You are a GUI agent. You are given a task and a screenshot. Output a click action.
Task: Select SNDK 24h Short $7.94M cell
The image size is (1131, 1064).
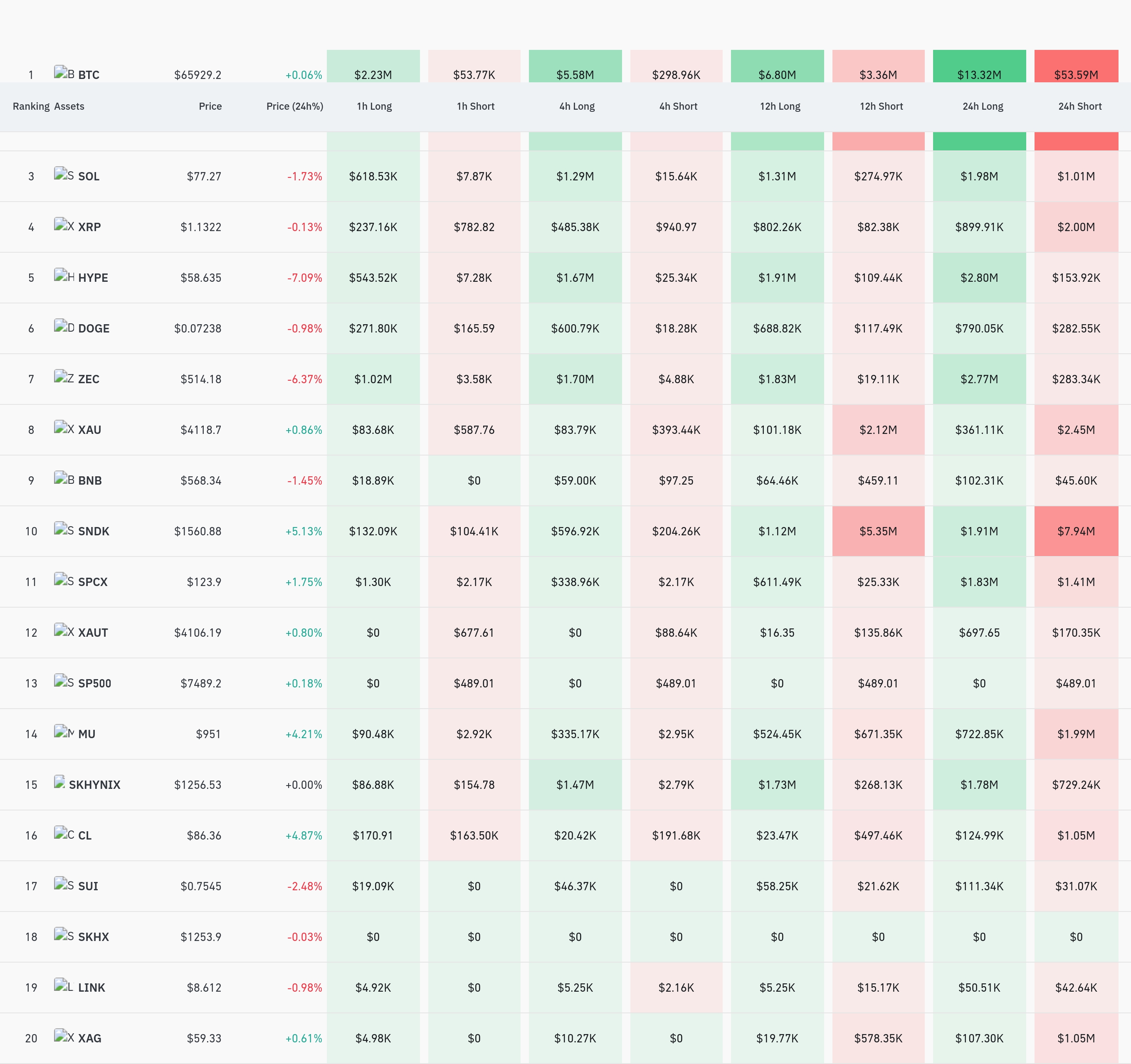click(1077, 531)
